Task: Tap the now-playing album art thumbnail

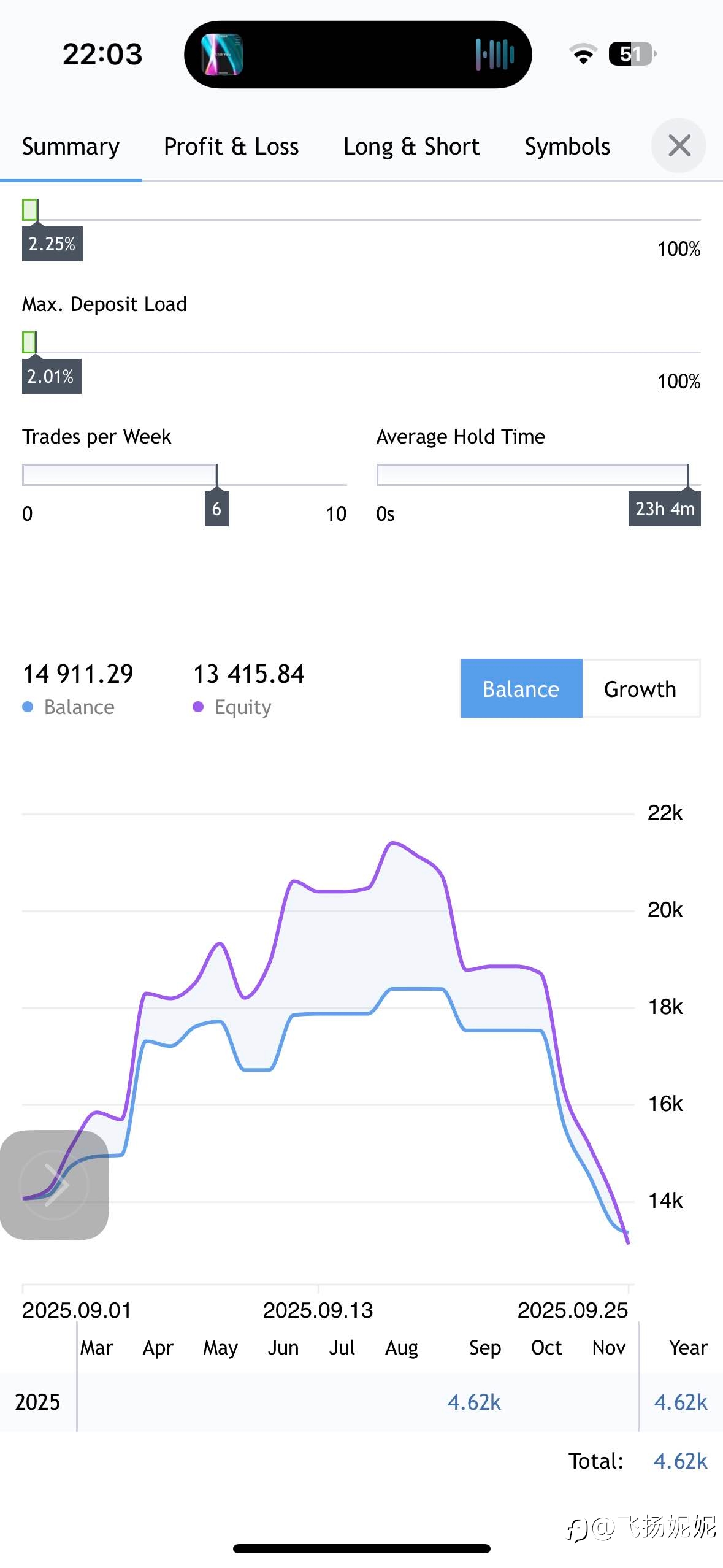Action: pyautogui.click(x=222, y=55)
